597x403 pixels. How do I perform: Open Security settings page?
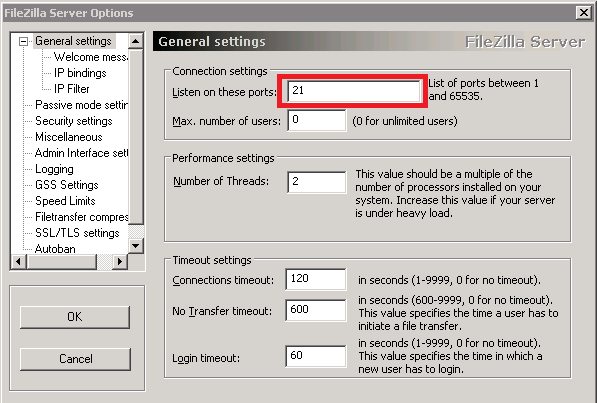(74, 121)
